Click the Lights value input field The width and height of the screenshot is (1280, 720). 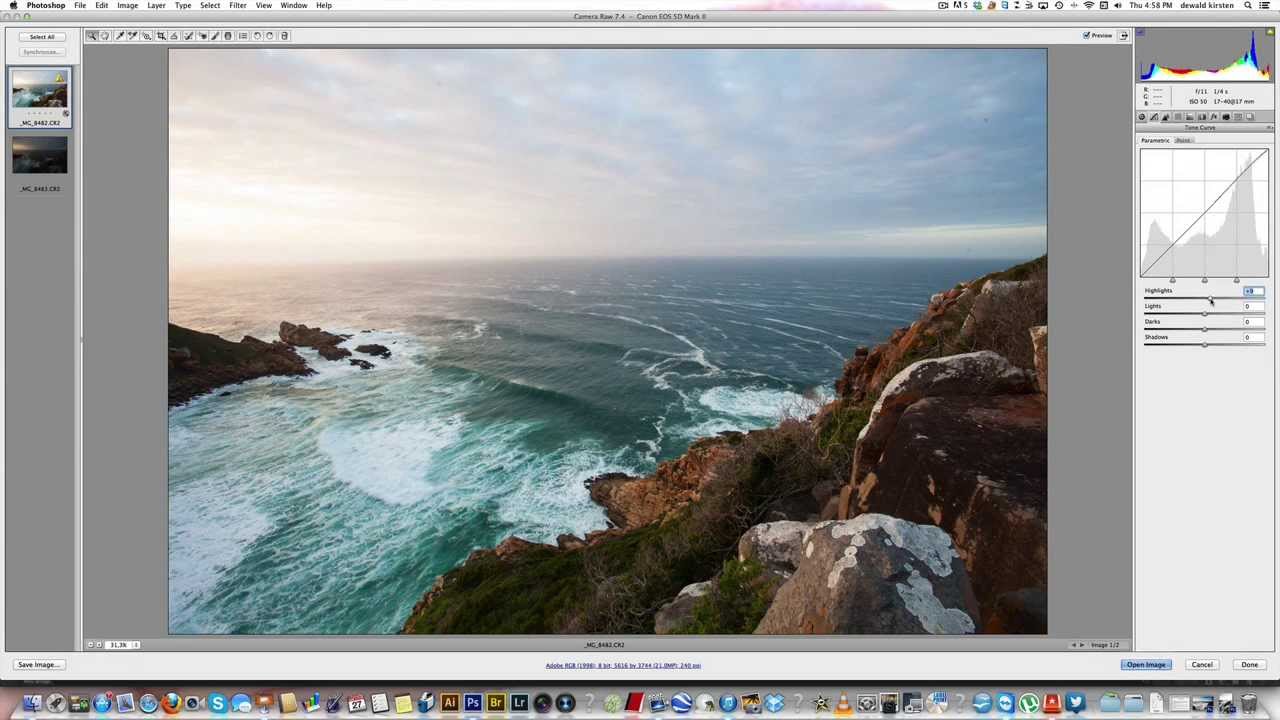tap(1253, 306)
